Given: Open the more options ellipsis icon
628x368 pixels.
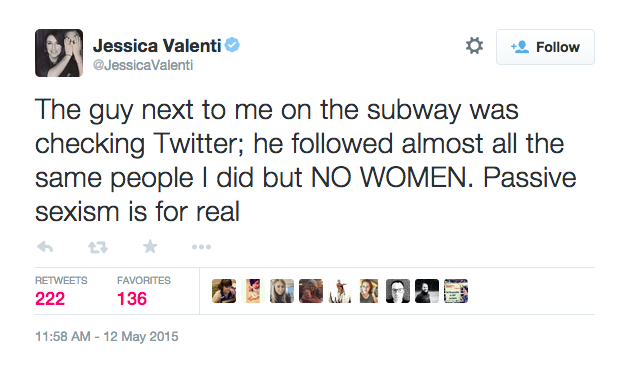Looking at the screenshot, I should [x=201, y=247].
